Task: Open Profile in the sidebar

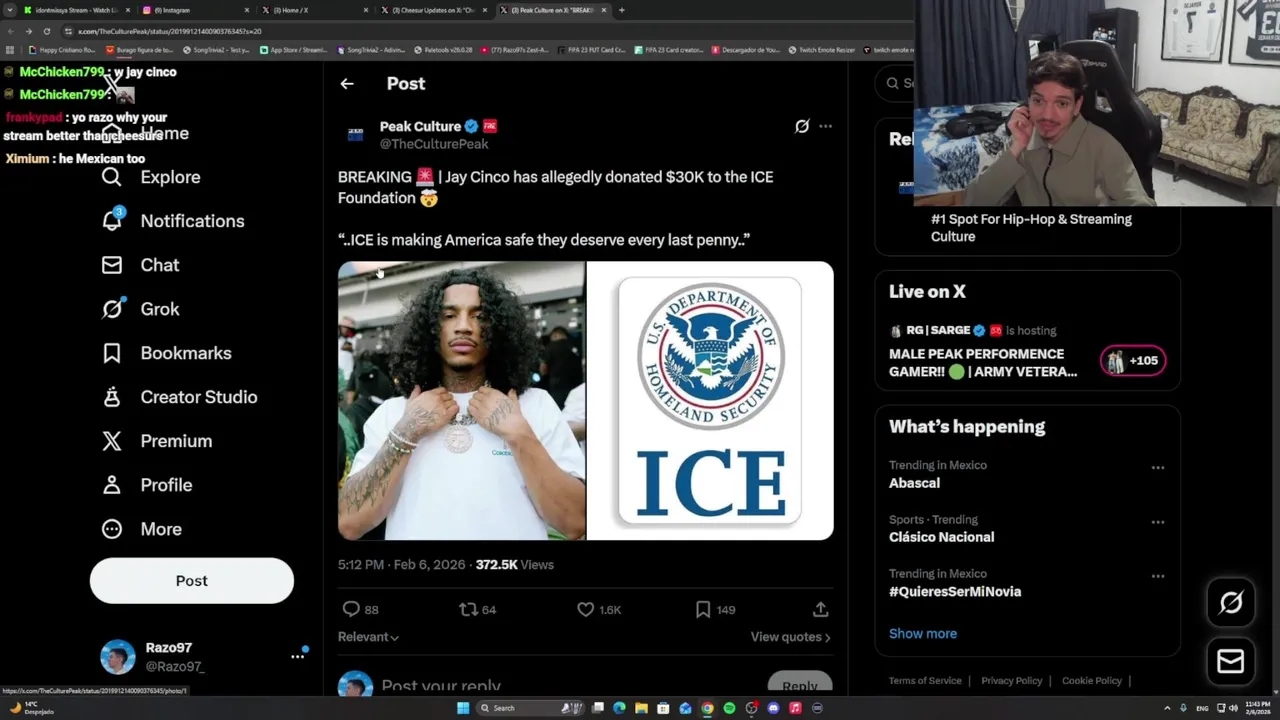Action: click(147, 485)
